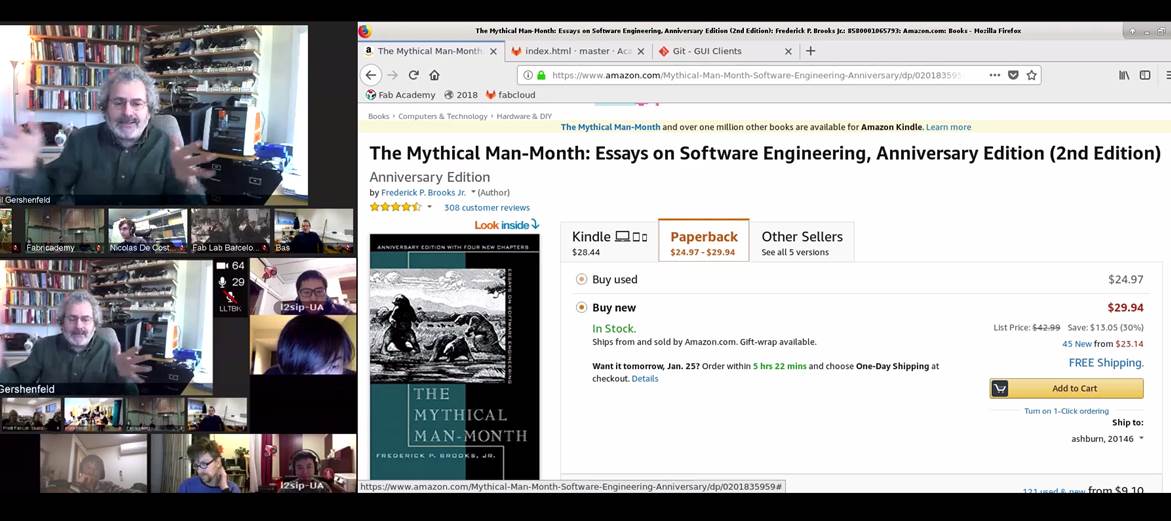Show site information icon in address bar

coord(528,75)
